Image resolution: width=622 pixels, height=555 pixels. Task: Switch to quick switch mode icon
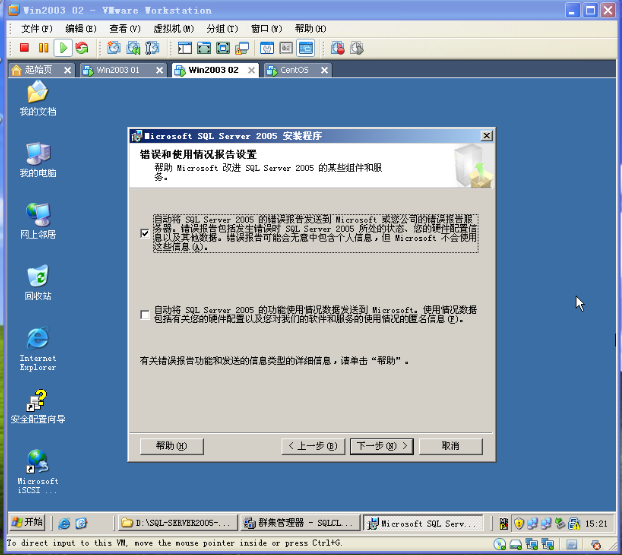(x=204, y=48)
